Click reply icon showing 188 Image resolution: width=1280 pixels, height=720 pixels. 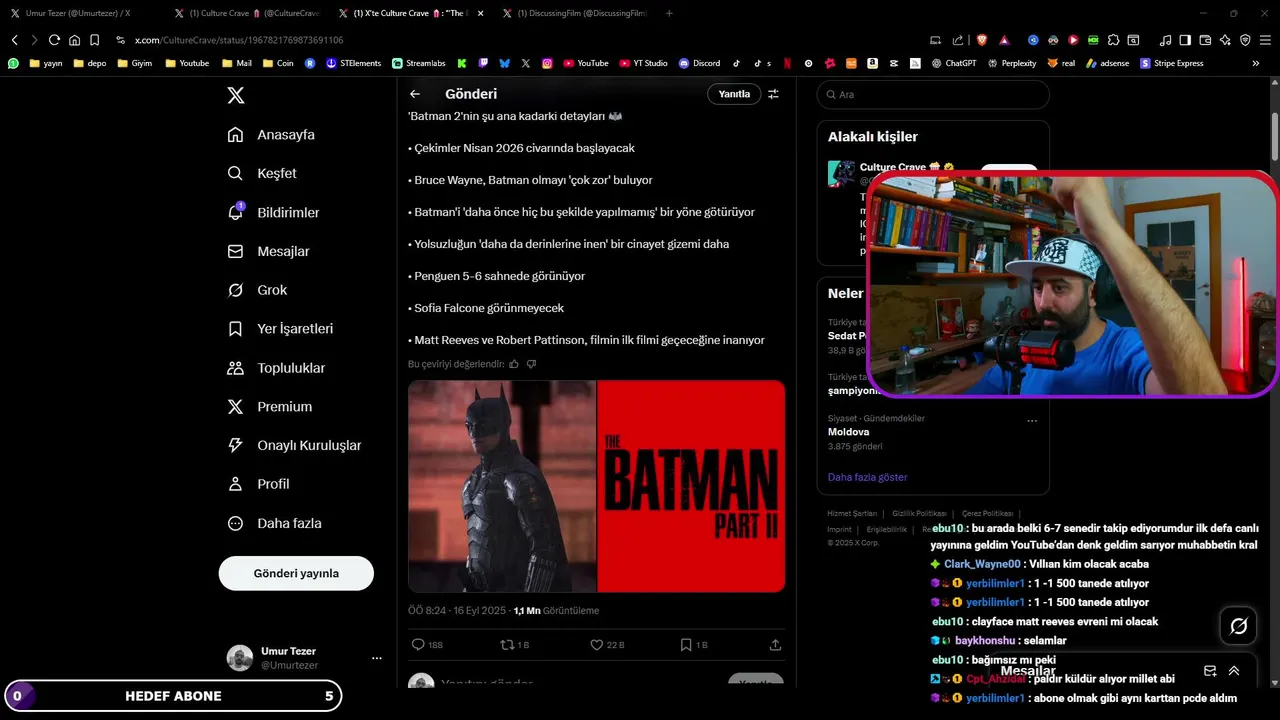click(427, 645)
